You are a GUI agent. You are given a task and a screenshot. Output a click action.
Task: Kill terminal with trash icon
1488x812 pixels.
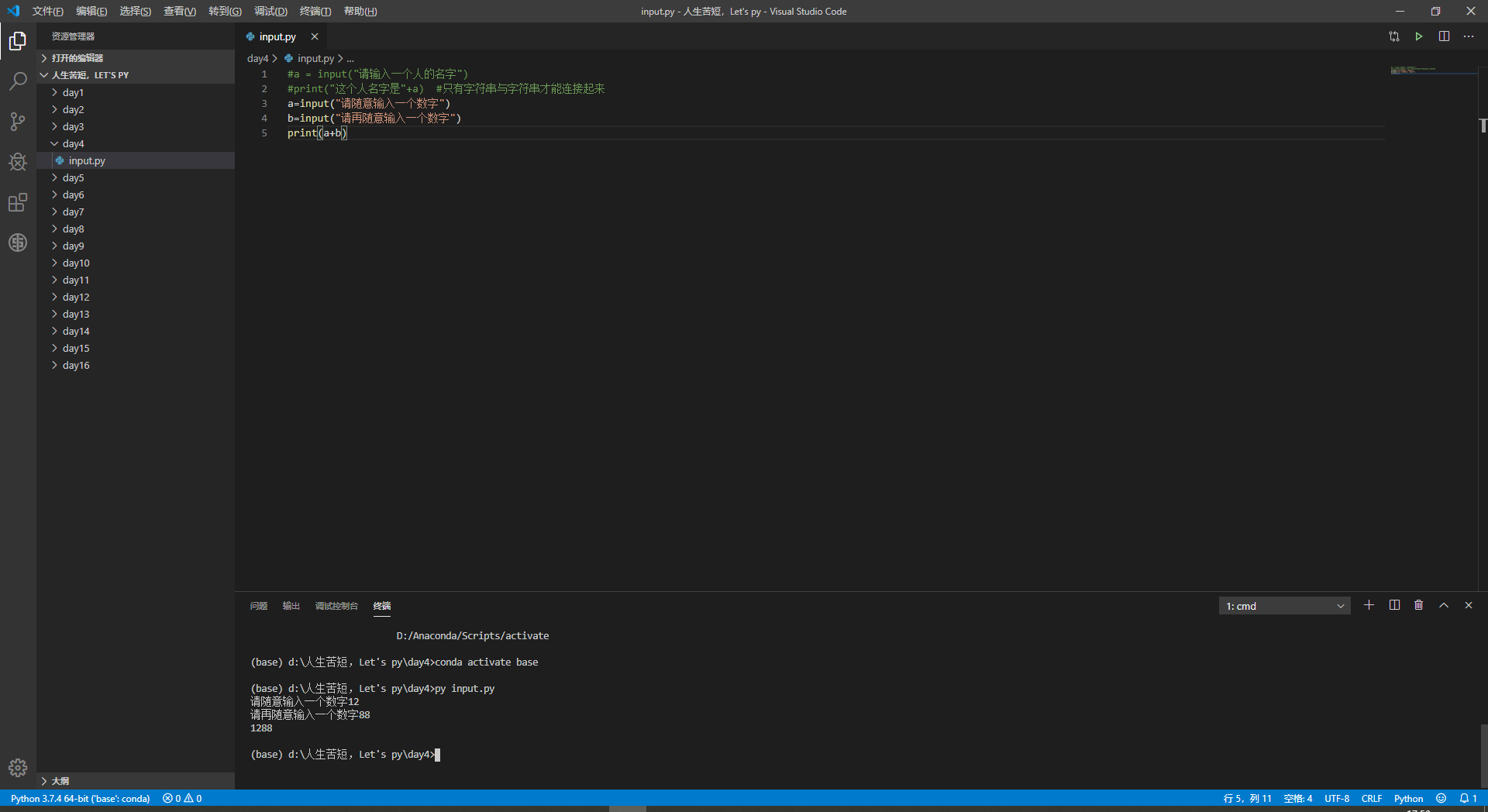(1419, 605)
